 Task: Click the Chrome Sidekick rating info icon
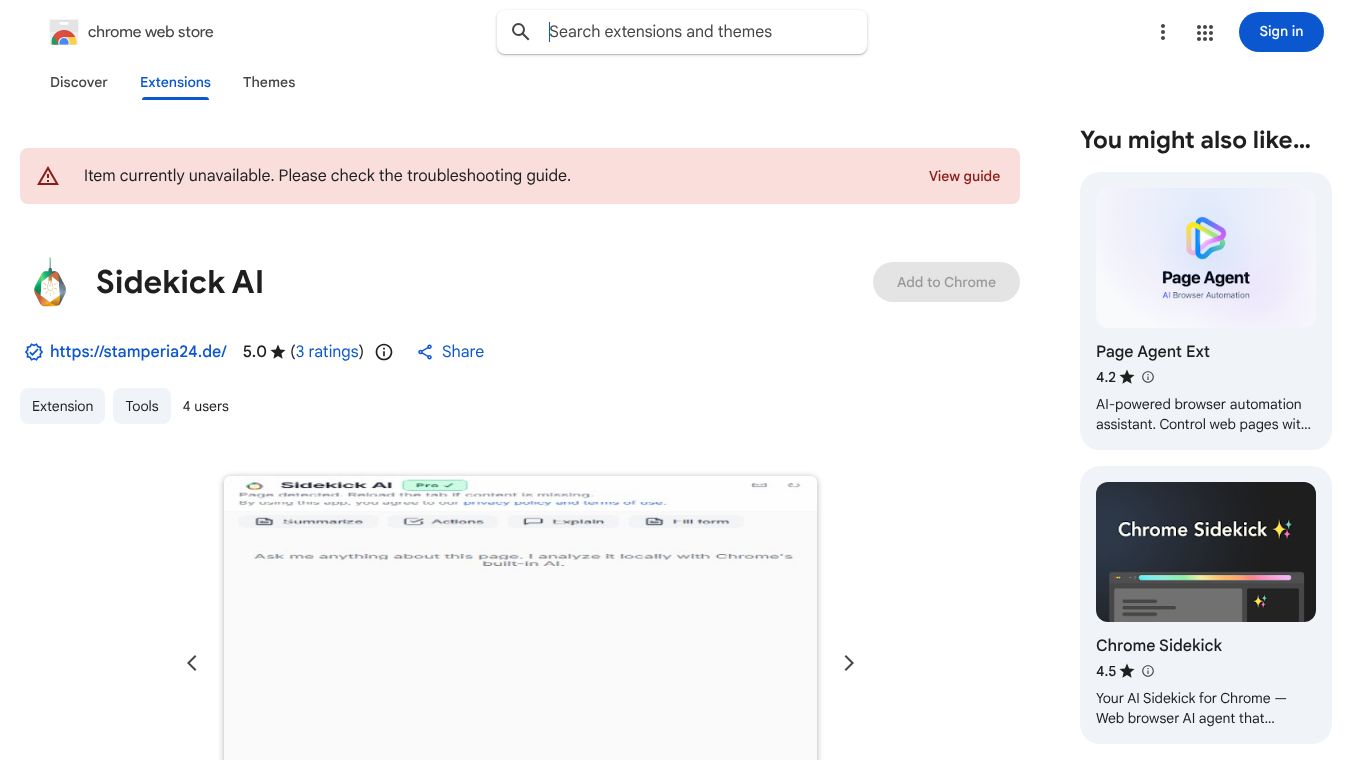tap(1148, 671)
